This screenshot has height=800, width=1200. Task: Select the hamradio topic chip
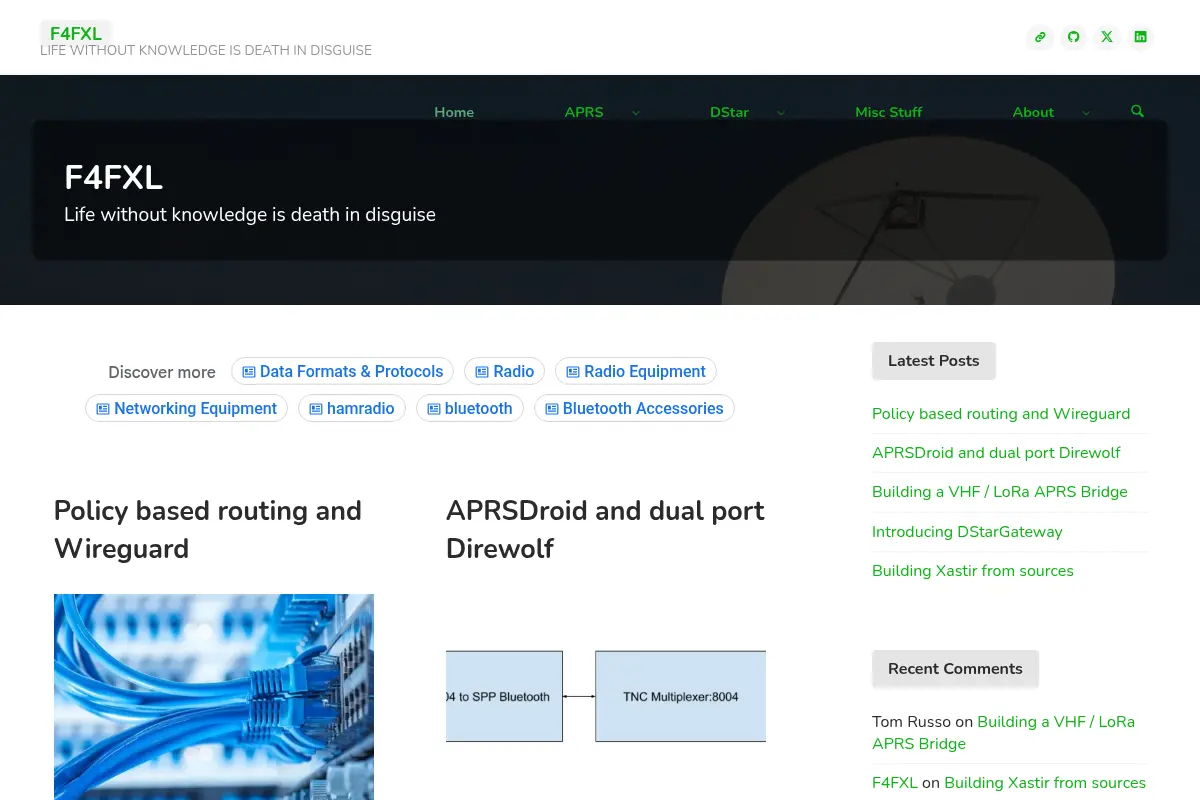point(352,408)
